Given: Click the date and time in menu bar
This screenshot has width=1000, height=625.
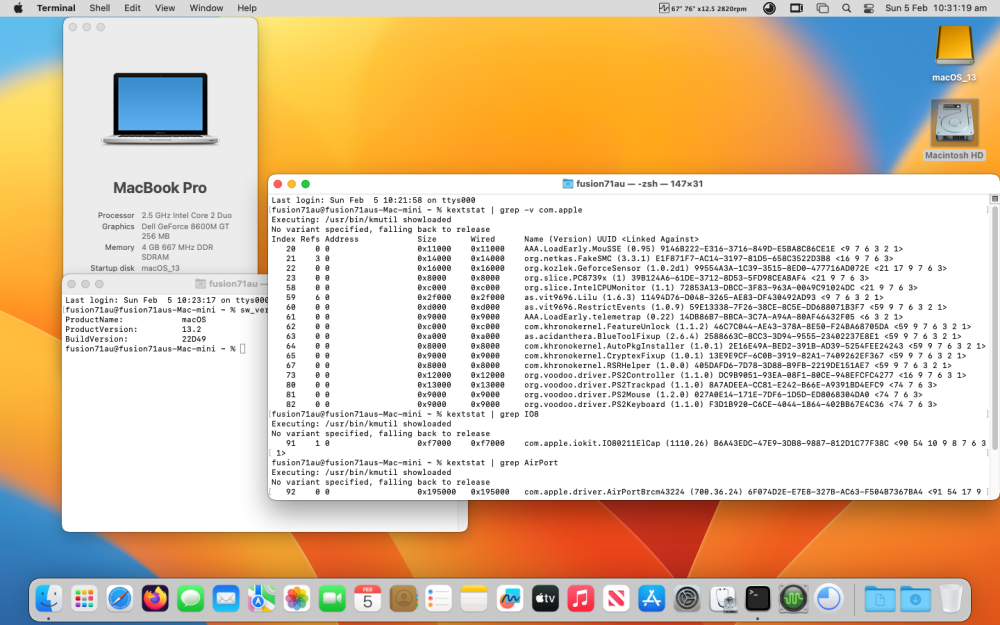Looking at the screenshot, I should point(936,8).
